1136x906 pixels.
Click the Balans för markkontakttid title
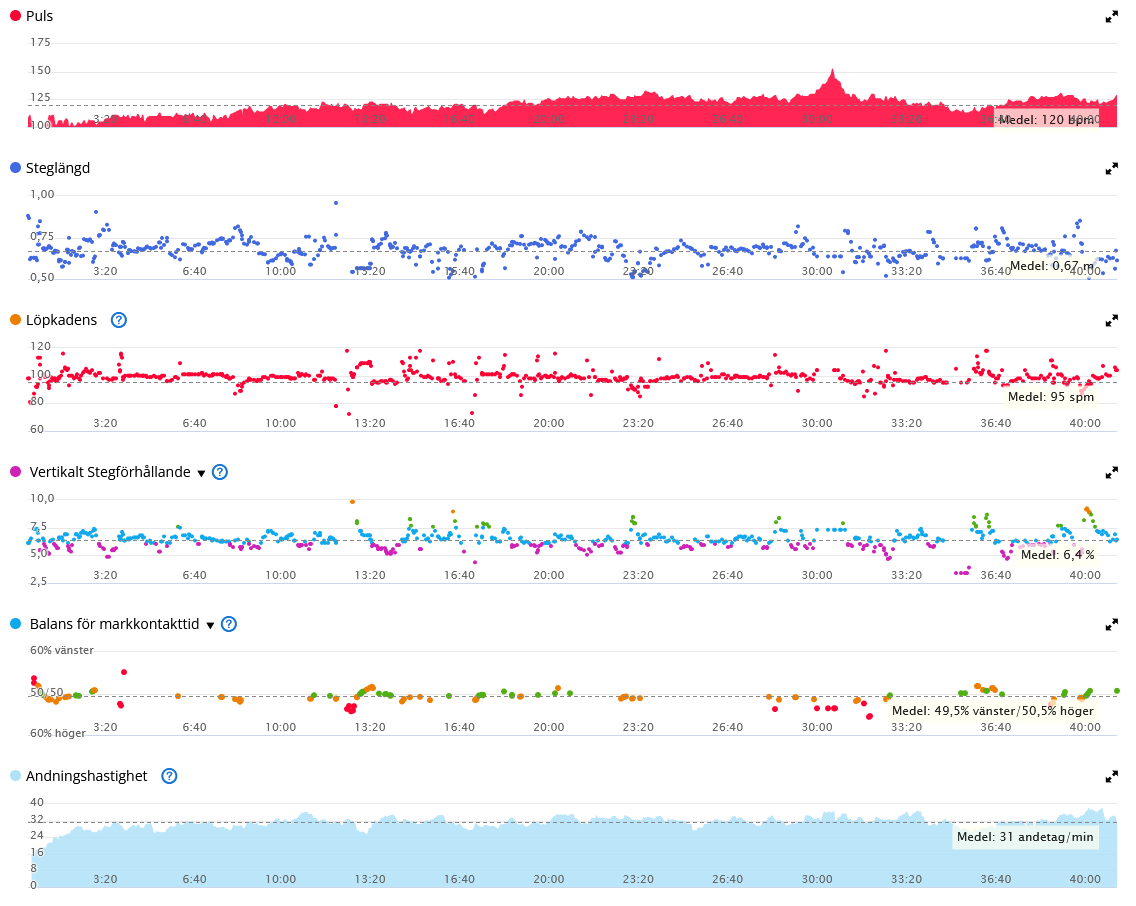coord(114,624)
